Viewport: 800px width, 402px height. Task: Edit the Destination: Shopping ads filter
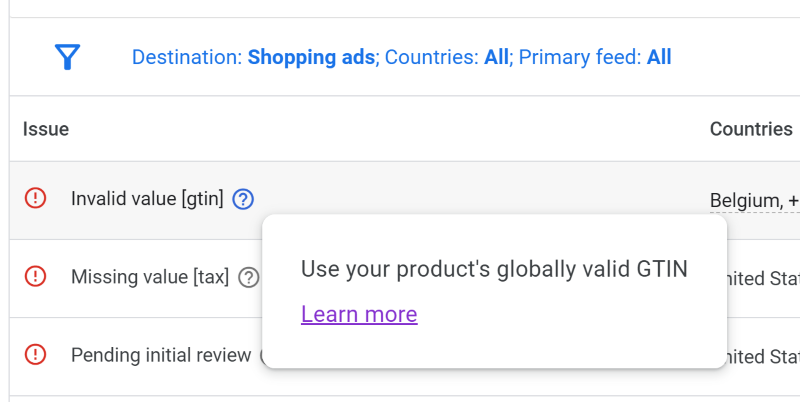254,57
